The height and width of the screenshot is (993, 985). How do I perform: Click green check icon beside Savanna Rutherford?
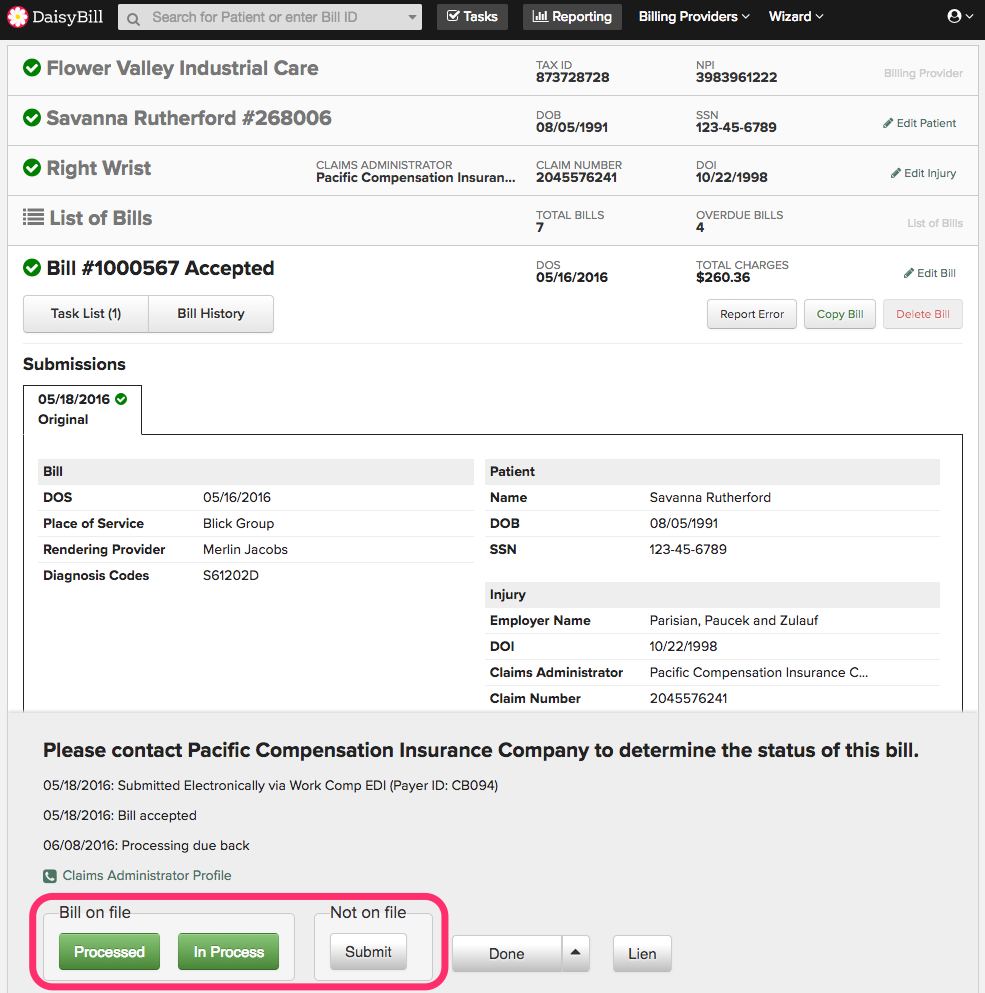point(32,118)
